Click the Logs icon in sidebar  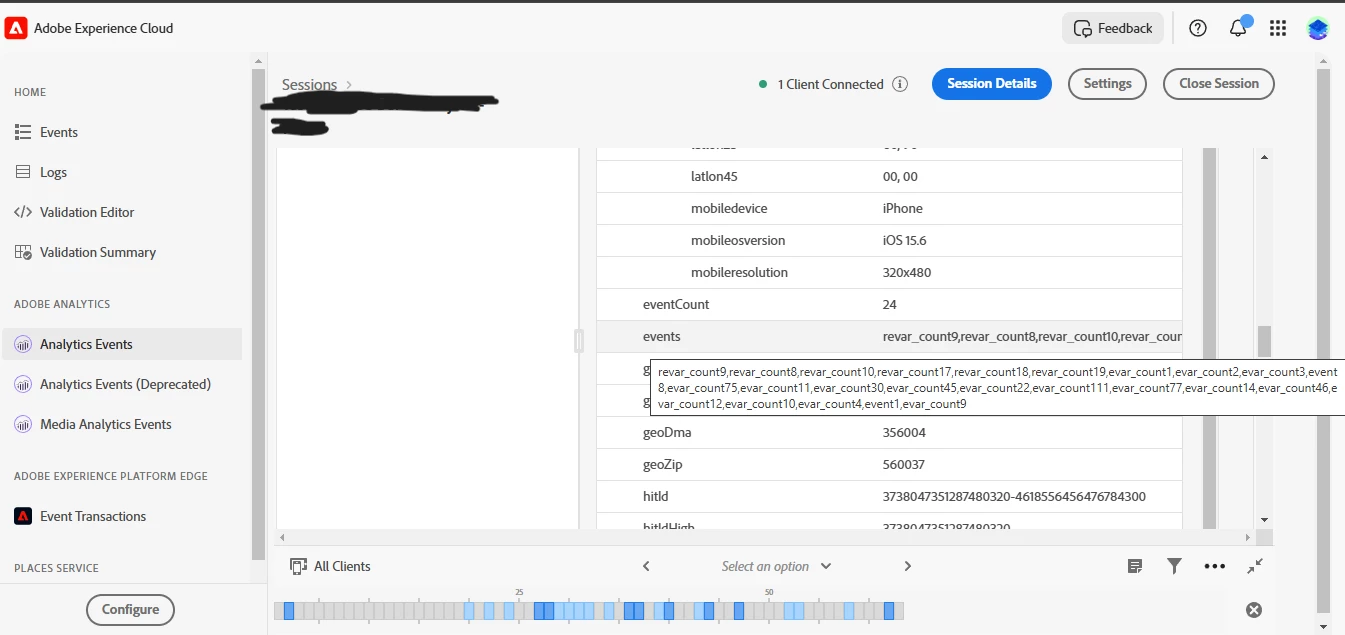pyautogui.click(x=23, y=172)
